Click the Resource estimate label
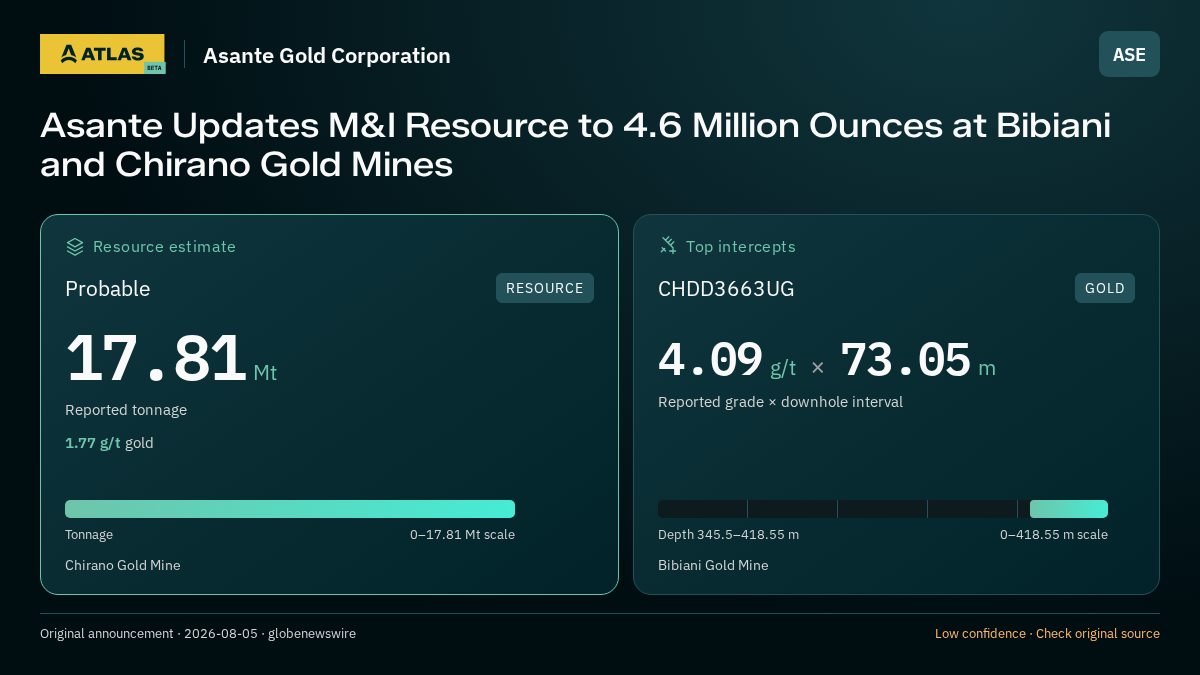Viewport: 1200px width, 675px height. (164, 246)
